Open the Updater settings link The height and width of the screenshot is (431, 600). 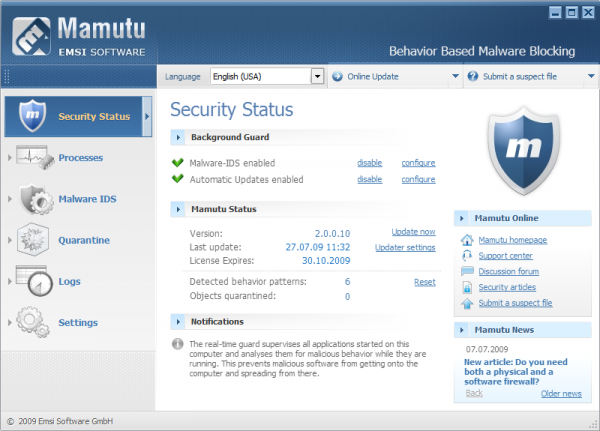click(x=405, y=247)
